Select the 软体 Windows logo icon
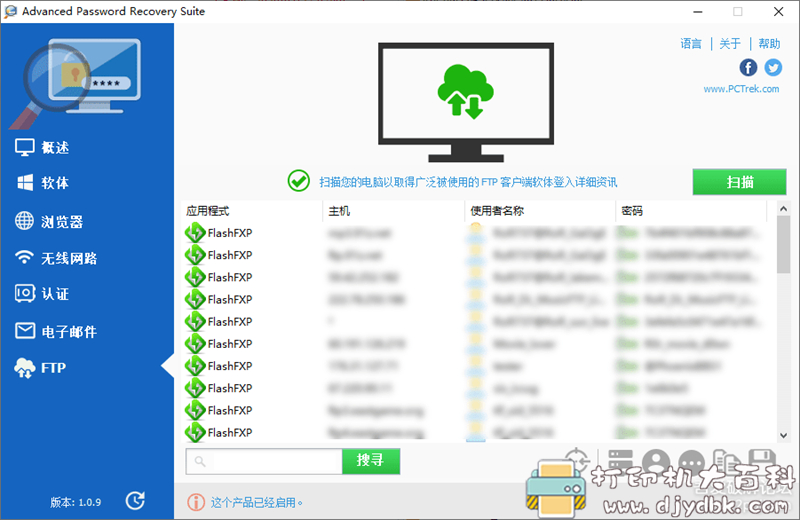 click(24, 183)
